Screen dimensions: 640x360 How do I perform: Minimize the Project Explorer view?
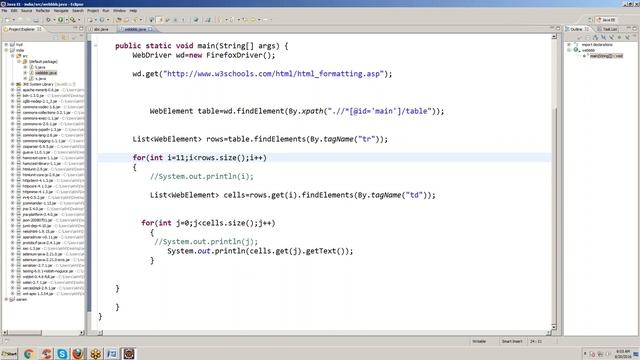pyautogui.click(x=75, y=28)
